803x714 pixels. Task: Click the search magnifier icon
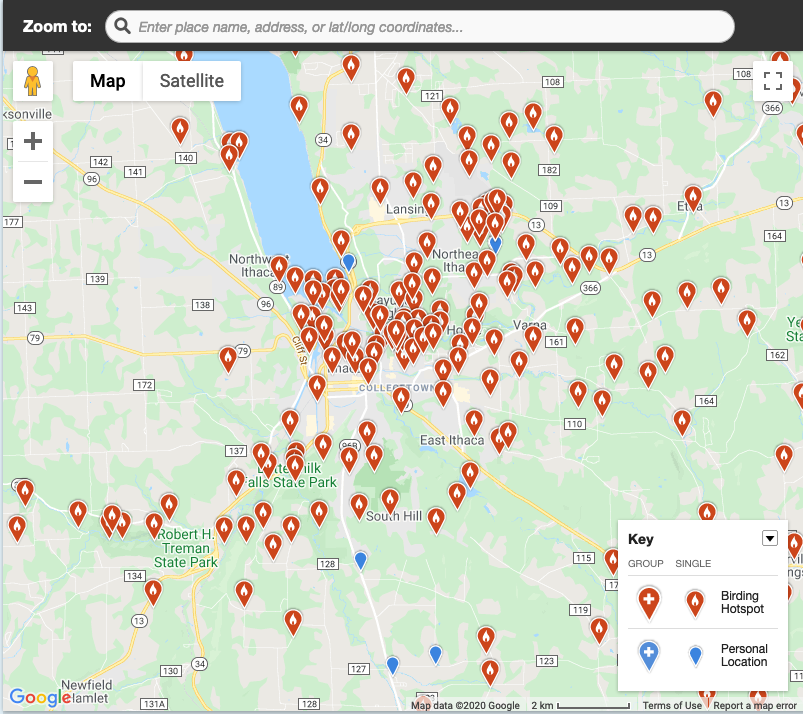122,26
